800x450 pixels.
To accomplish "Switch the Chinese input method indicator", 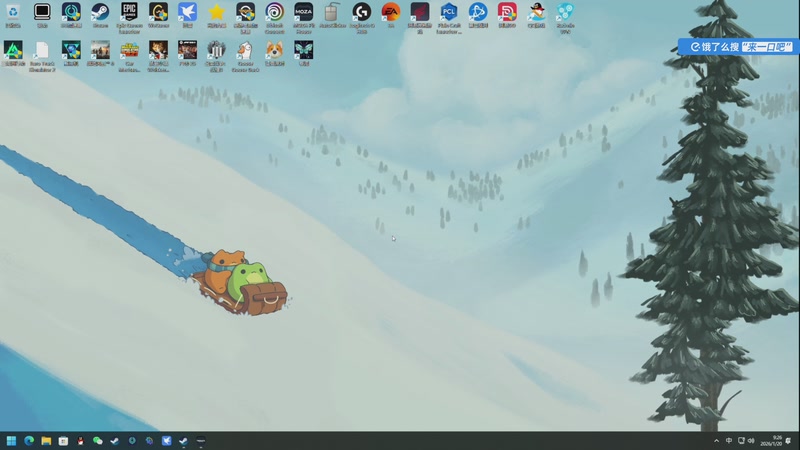I will [x=729, y=441].
